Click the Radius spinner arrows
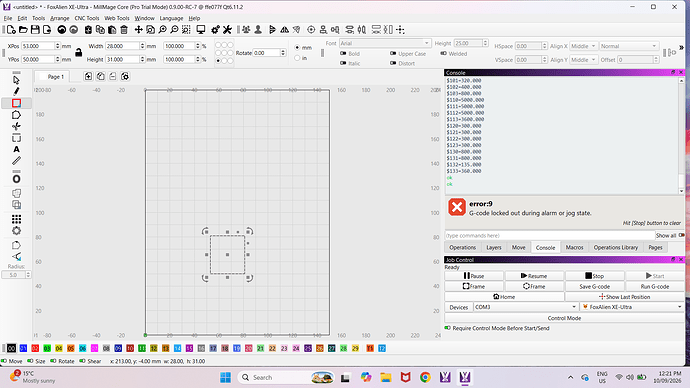Viewport: 690px width, 388px height. pos(28,275)
